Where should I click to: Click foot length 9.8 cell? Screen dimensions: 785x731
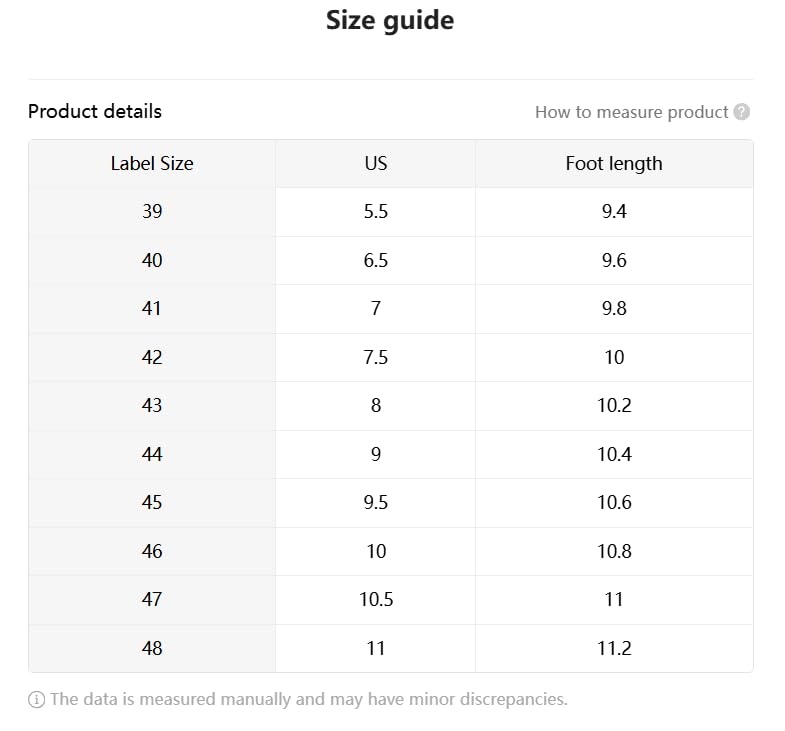click(x=614, y=308)
